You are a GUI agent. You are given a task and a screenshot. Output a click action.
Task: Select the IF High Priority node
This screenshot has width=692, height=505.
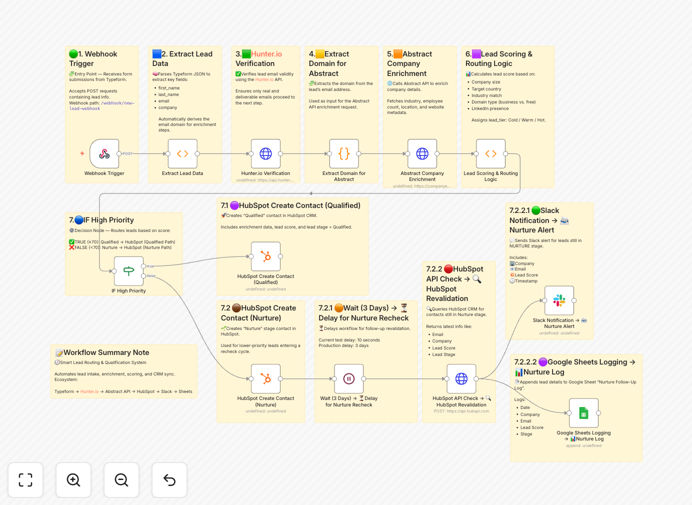click(x=128, y=271)
